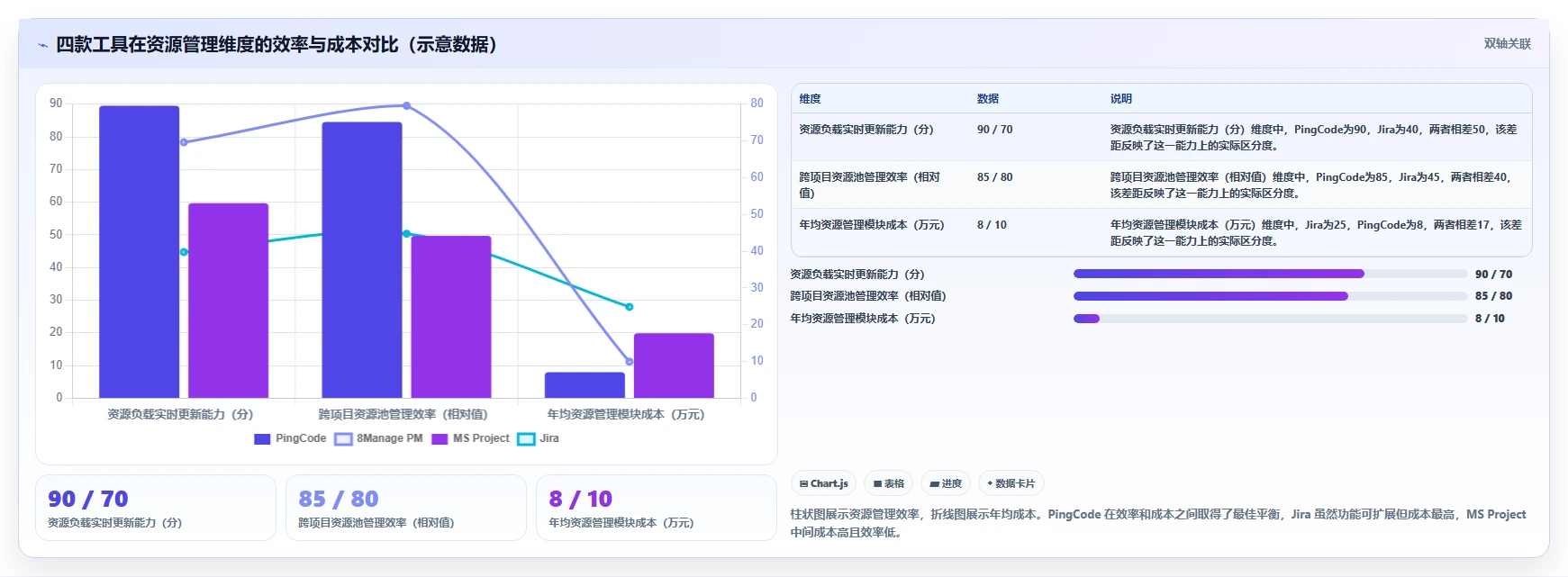The height and width of the screenshot is (577, 1568).
Task: Click progress bar for 年均资源管理模块成本
Action: 1270,319
